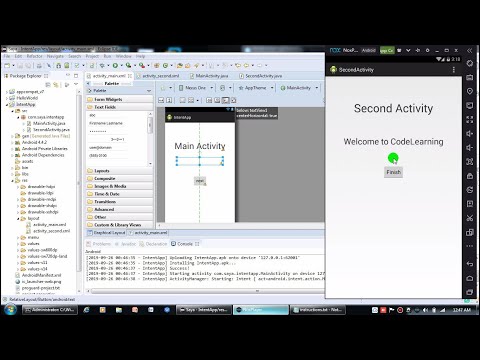Image resolution: width=480 pixels, height=360 pixels.
Task: Select MainActivity.java in Package Explorer
Action: pos(49,123)
